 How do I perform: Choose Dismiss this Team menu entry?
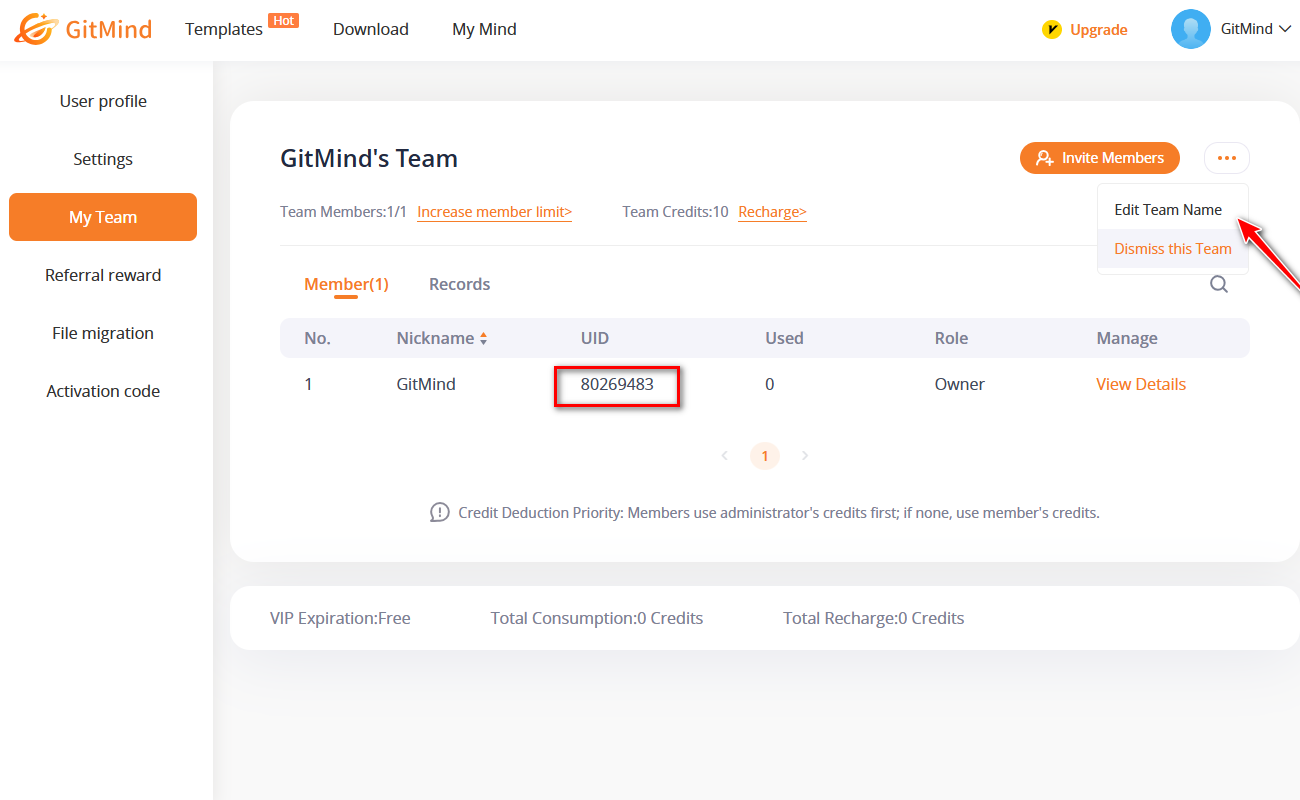click(x=1173, y=249)
